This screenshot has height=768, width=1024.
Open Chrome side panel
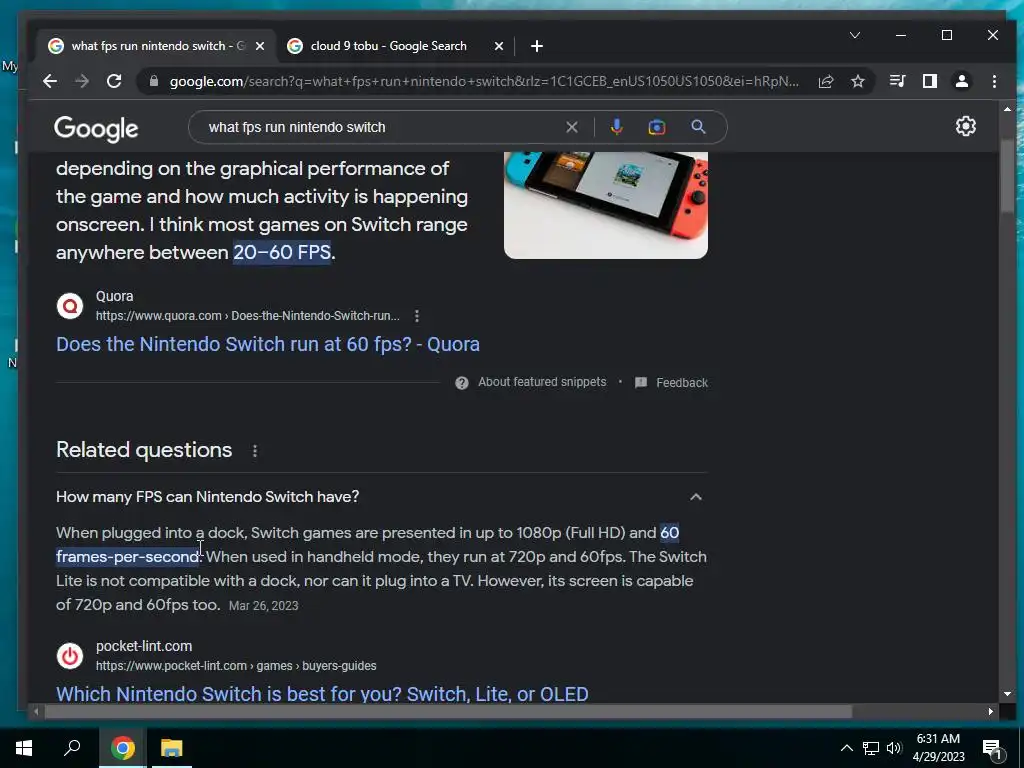coord(930,81)
